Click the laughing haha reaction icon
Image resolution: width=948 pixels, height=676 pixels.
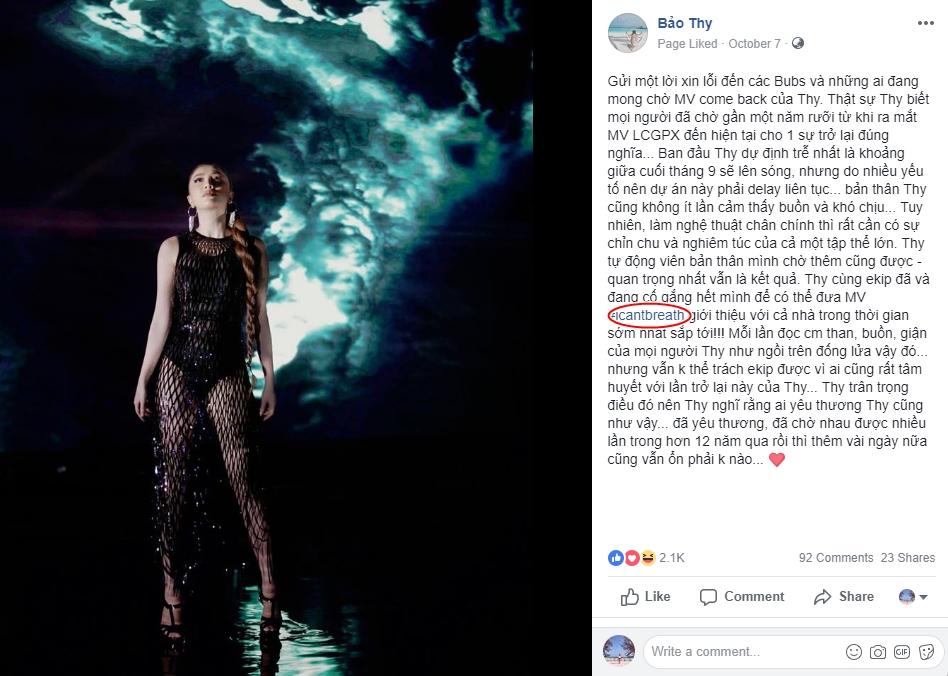[x=648, y=557]
